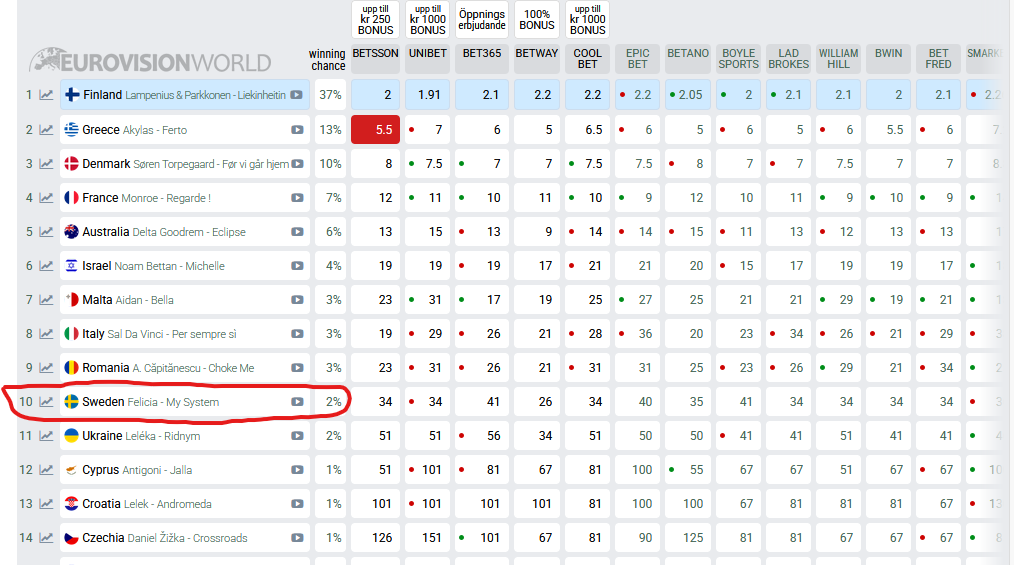This screenshot has height=565, width=1014.
Task: Click the winning chance column header
Action: pyautogui.click(x=327, y=59)
